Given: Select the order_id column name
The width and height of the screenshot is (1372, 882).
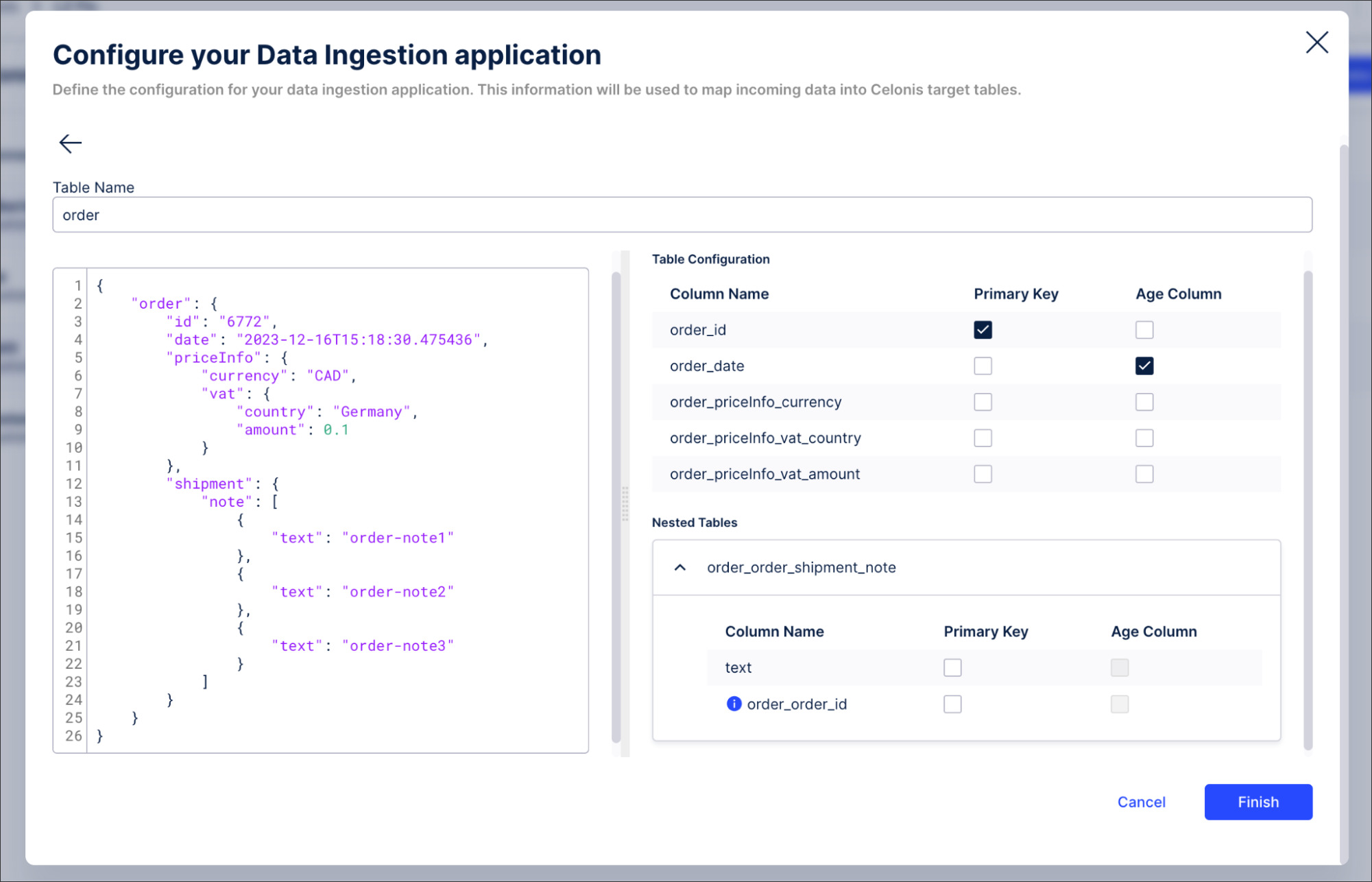Looking at the screenshot, I should [698, 330].
